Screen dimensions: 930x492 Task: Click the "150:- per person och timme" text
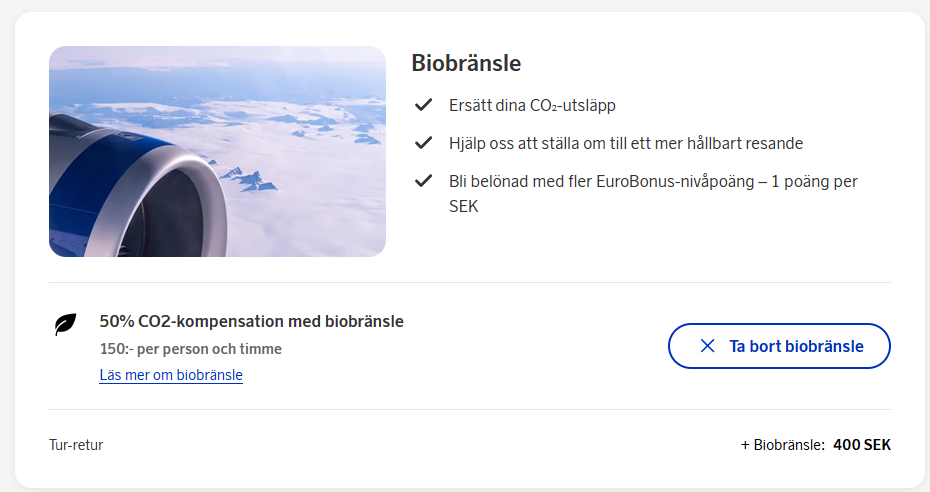click(190, 349)
